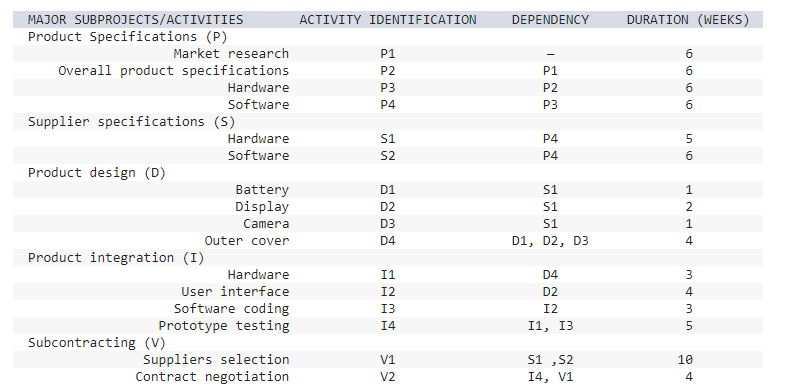
Task: Click the Software label in the S2 row
Action: pyautogui.click(x=258, y=156)
